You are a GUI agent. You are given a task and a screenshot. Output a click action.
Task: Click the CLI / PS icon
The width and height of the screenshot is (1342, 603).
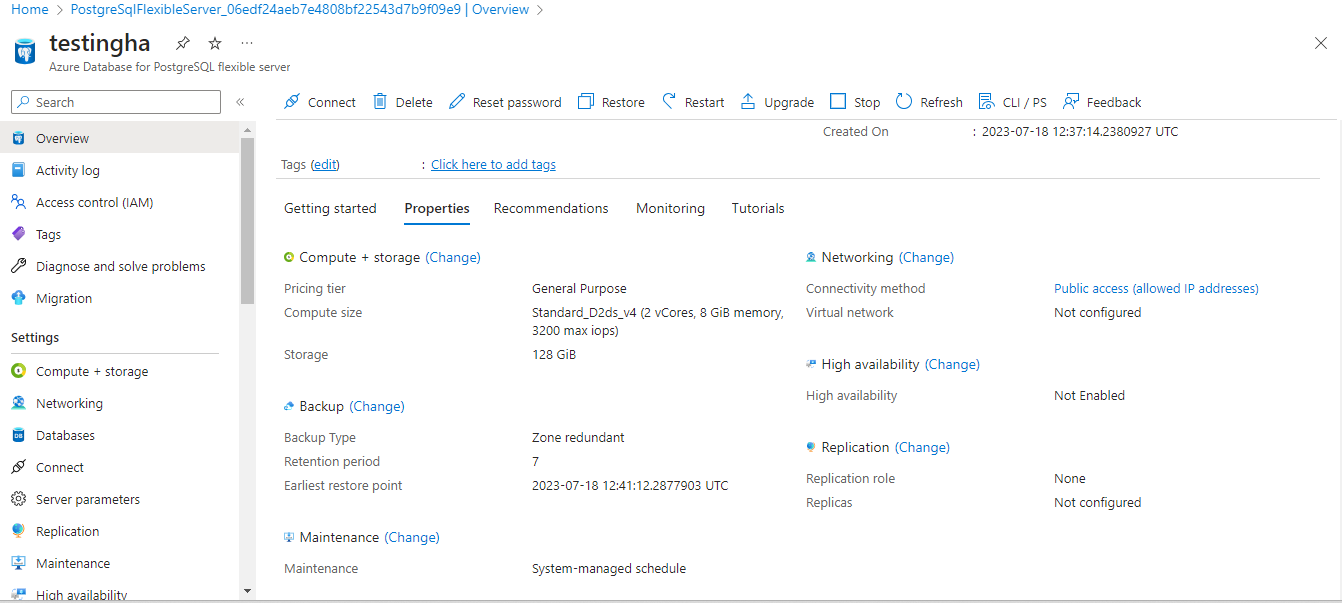coord(986,101)
